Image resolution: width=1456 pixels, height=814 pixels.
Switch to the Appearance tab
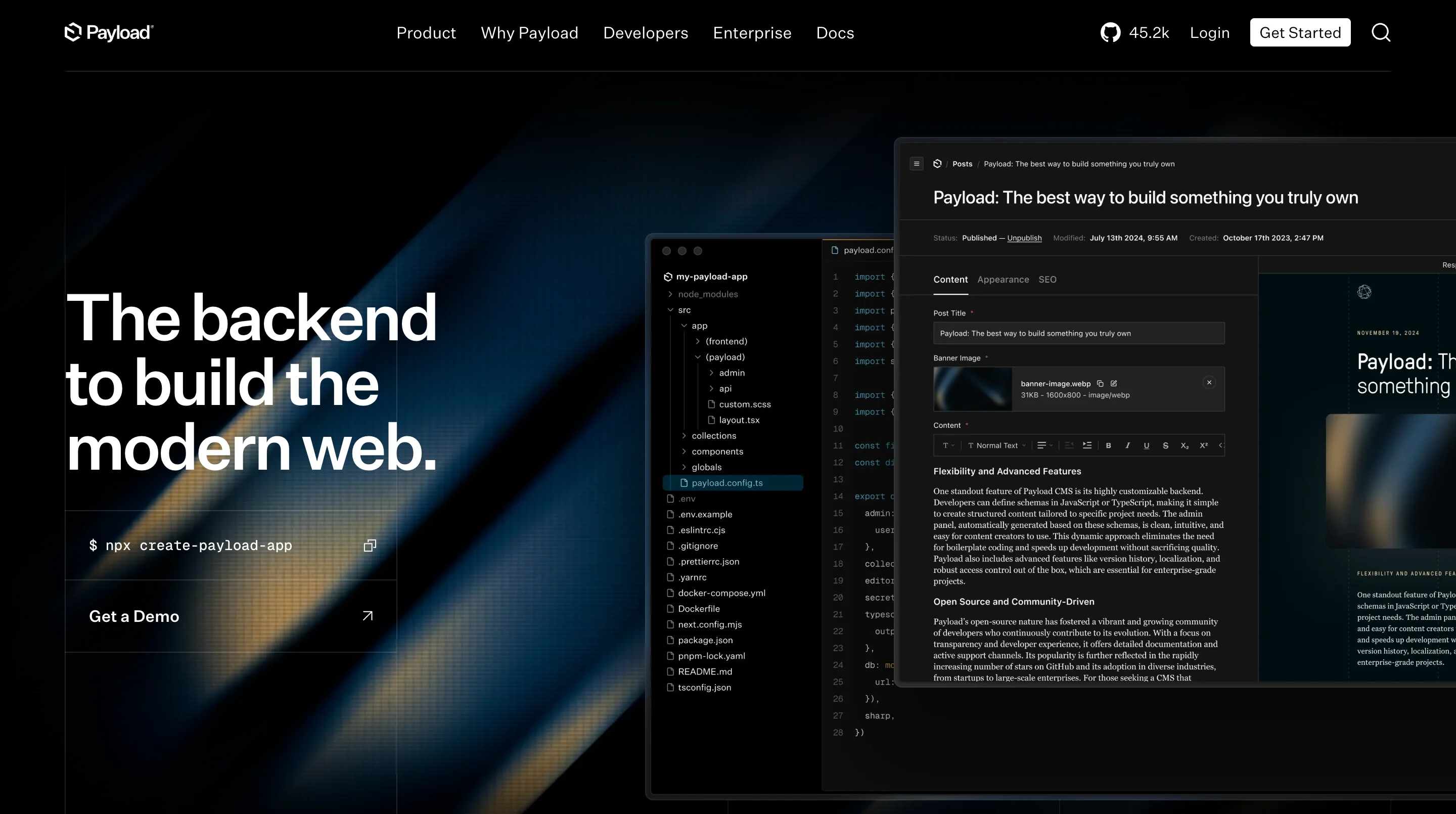point(1003,280)
